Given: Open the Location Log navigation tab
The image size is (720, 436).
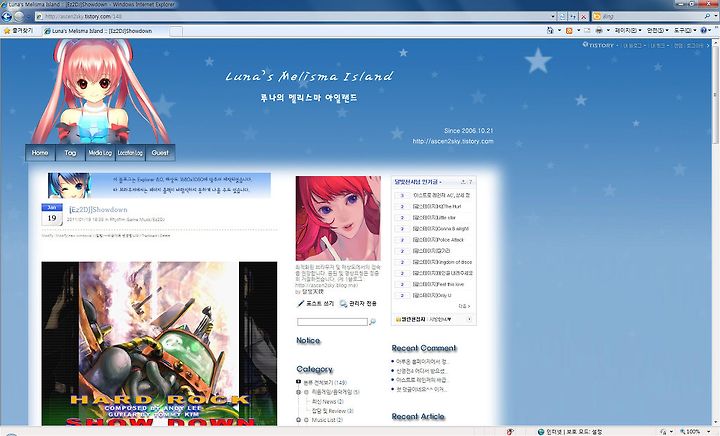Looking at the screenshot, I should [130, 153].
